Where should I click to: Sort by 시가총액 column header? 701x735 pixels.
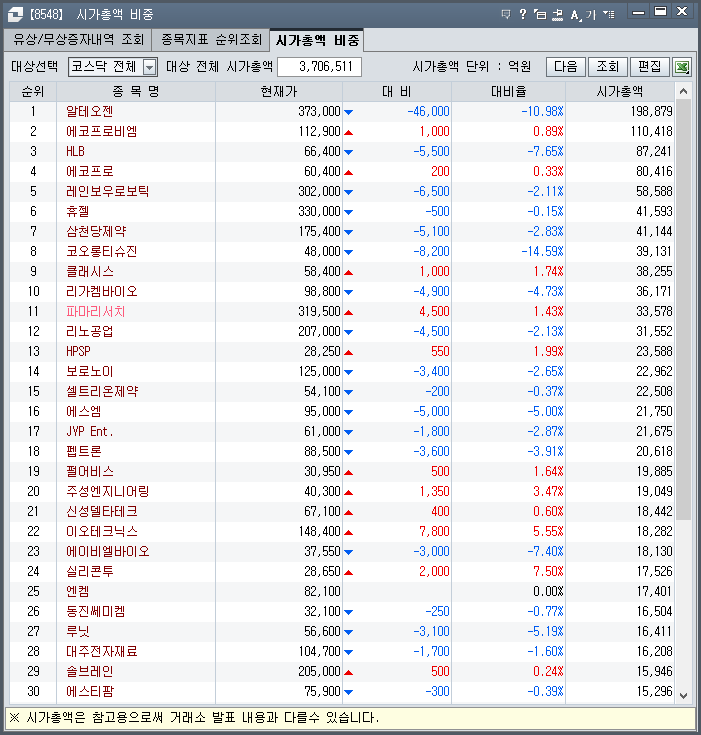click(620, 91)
